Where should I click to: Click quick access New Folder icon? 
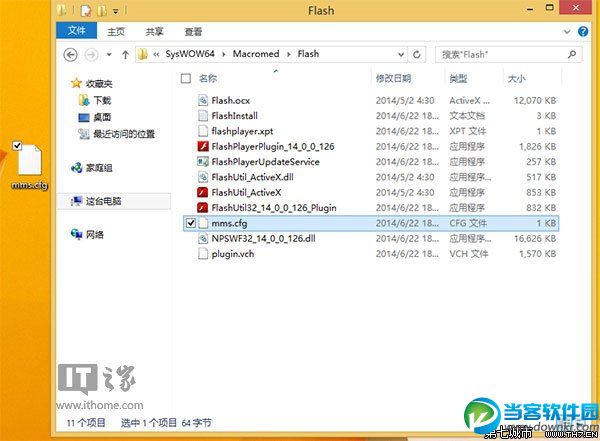101,11
